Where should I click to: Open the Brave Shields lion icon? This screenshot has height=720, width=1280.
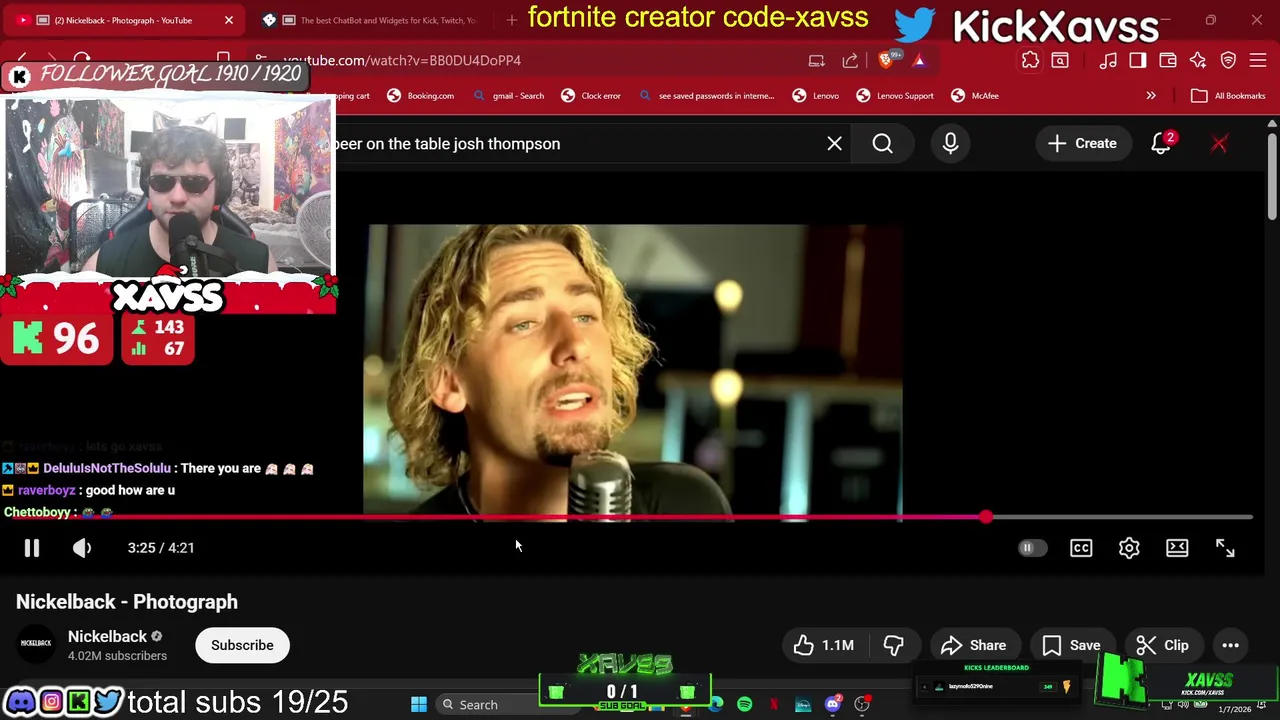(886, 60)
